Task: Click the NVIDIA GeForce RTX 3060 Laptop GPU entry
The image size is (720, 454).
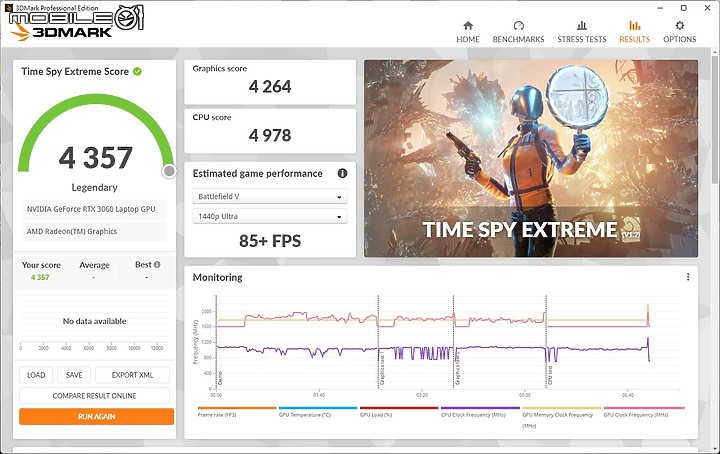Action: (x=94, y=209)
